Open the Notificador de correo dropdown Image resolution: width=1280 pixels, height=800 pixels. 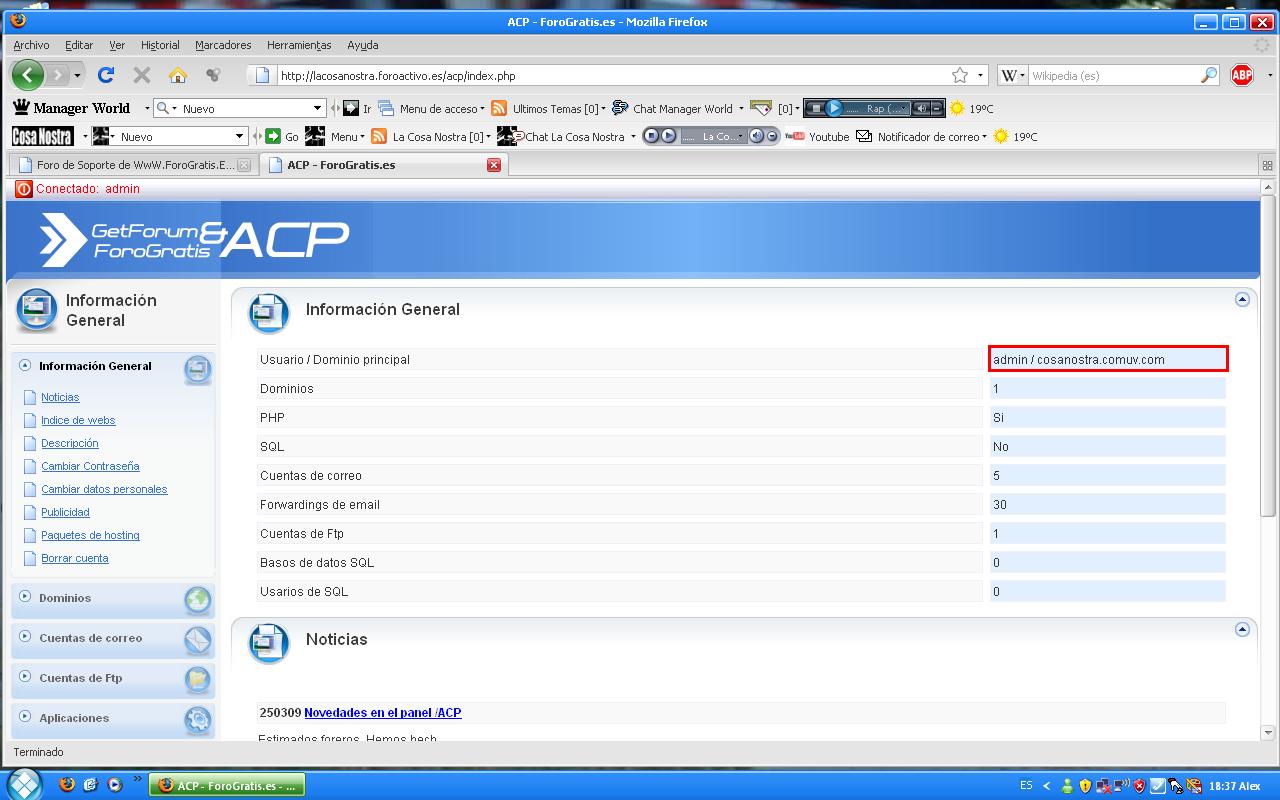tap(921, 136)
